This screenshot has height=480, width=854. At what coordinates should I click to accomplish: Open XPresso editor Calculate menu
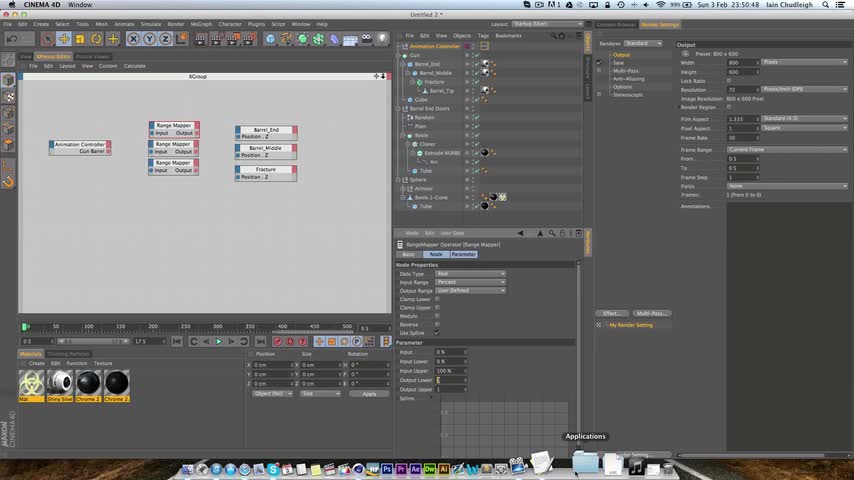point(135,66)
